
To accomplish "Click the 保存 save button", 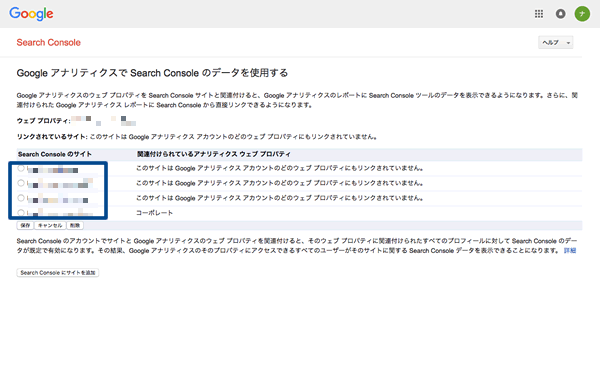I will tap(25, 225).
